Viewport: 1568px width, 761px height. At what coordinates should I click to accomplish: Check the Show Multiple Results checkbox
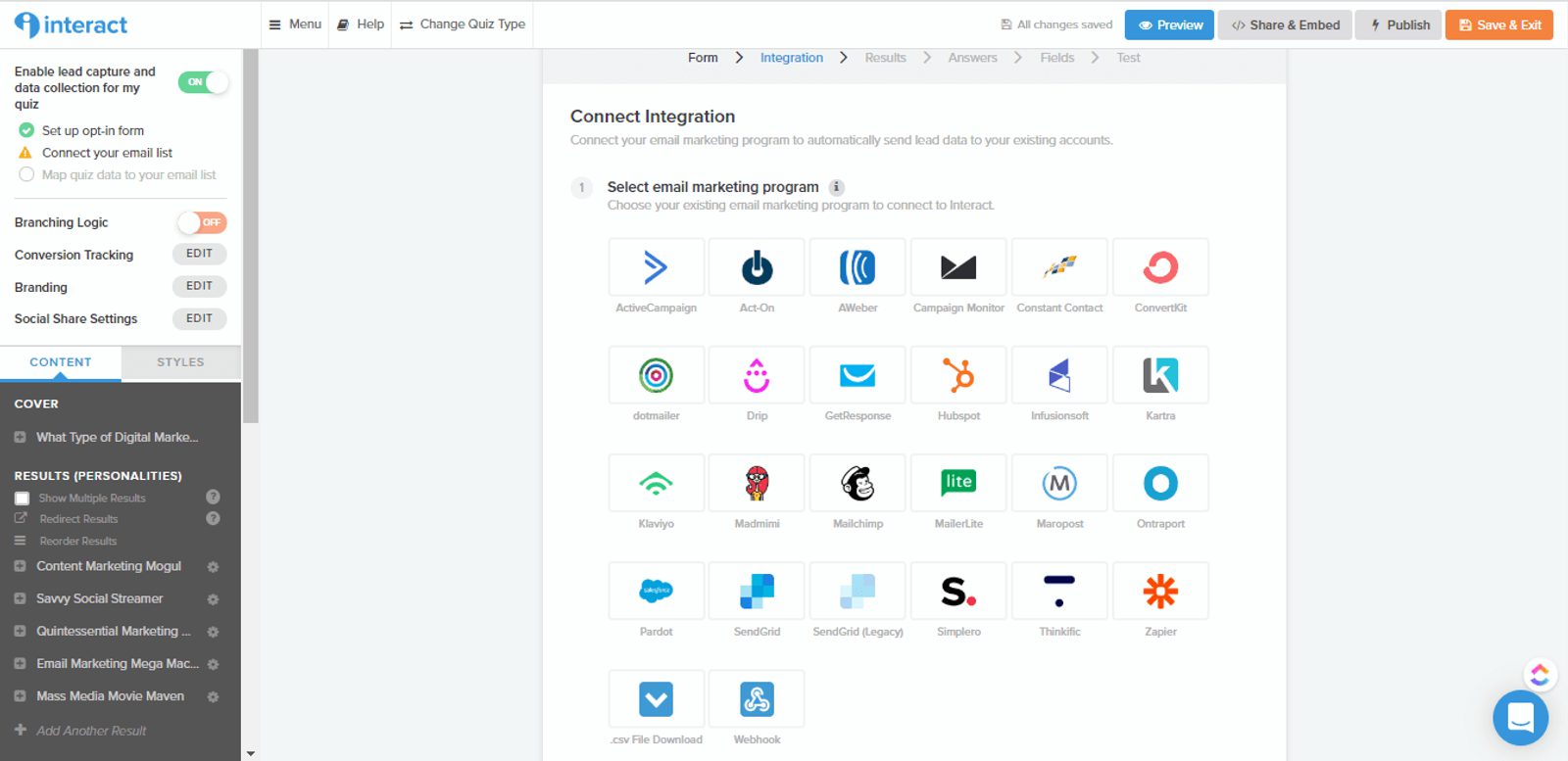[22, 499]
